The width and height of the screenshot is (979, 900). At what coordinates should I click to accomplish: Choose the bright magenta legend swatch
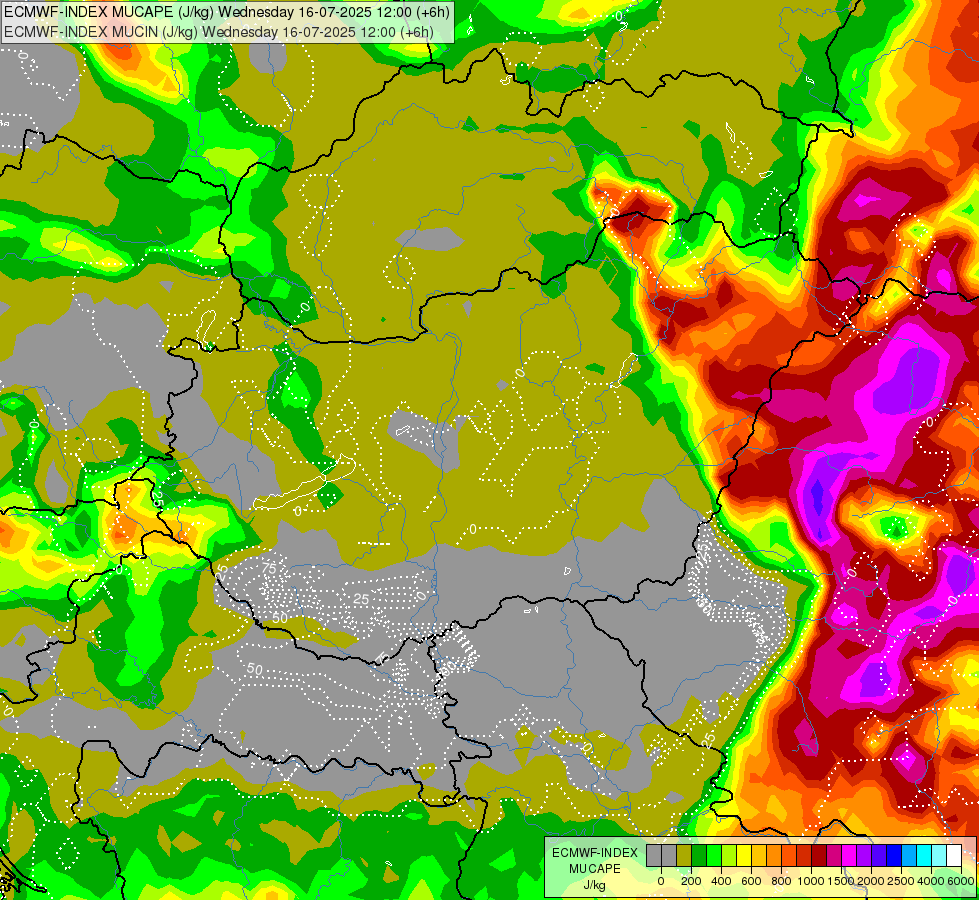click(849, 855)
